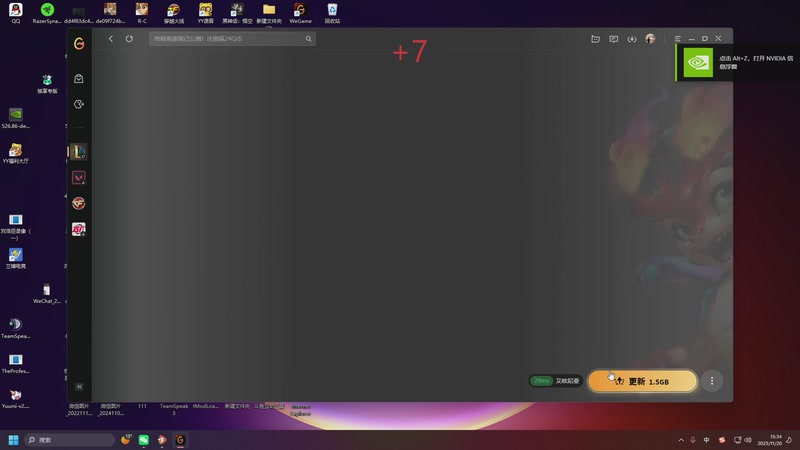The height and width of the screenshot is (450, 800).
Task: Switch the Chinese input method indicator
Action: (707, 440)
